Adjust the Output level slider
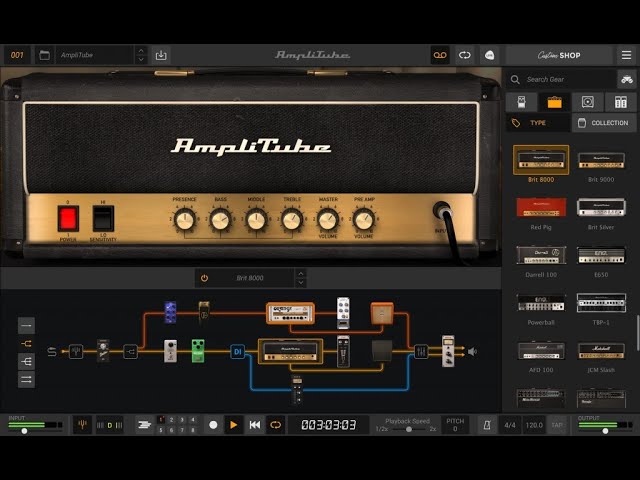Viewport: 640px width, 480px height. [605, 431]
